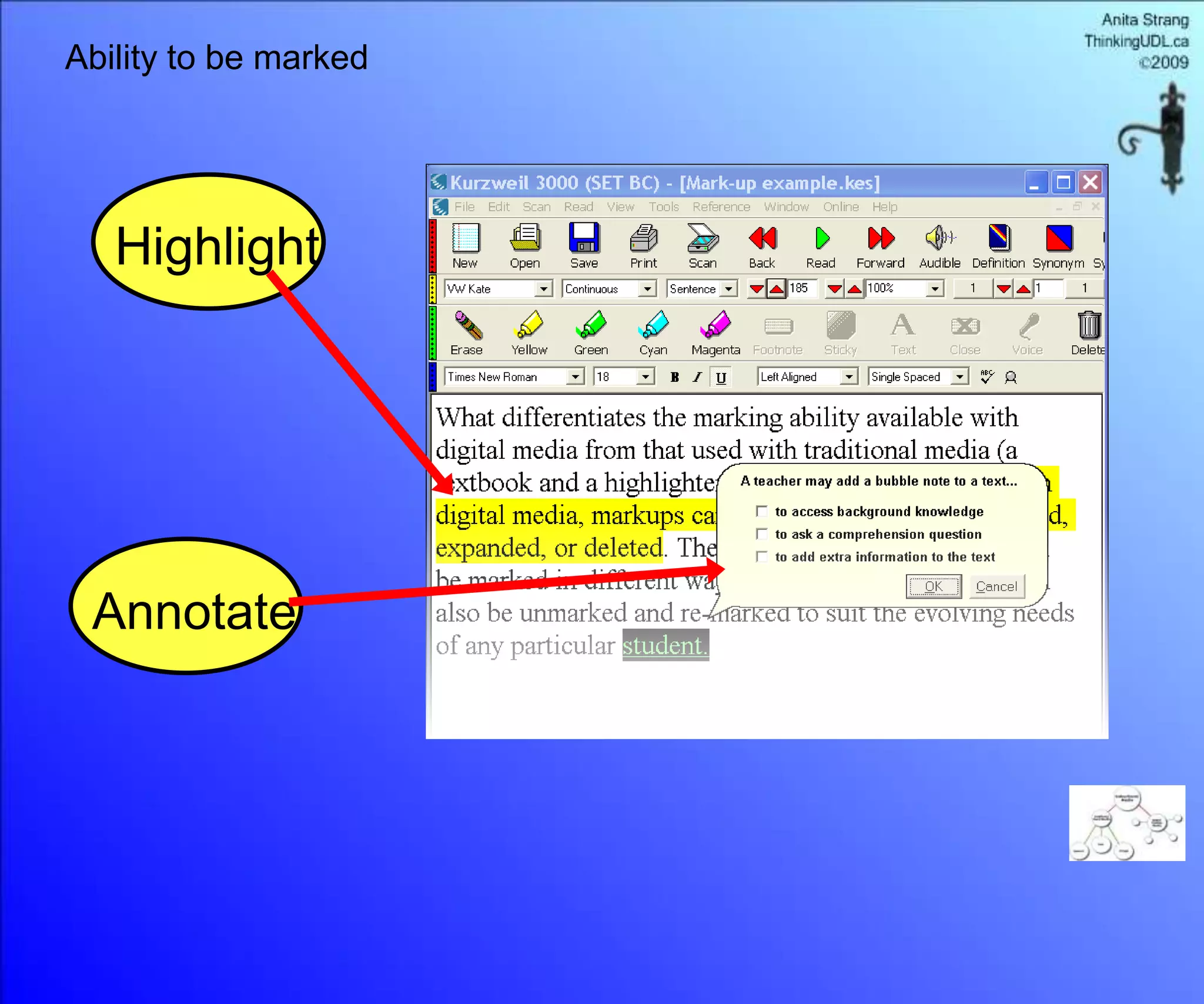Go to next page arrow

[1024, 289]
